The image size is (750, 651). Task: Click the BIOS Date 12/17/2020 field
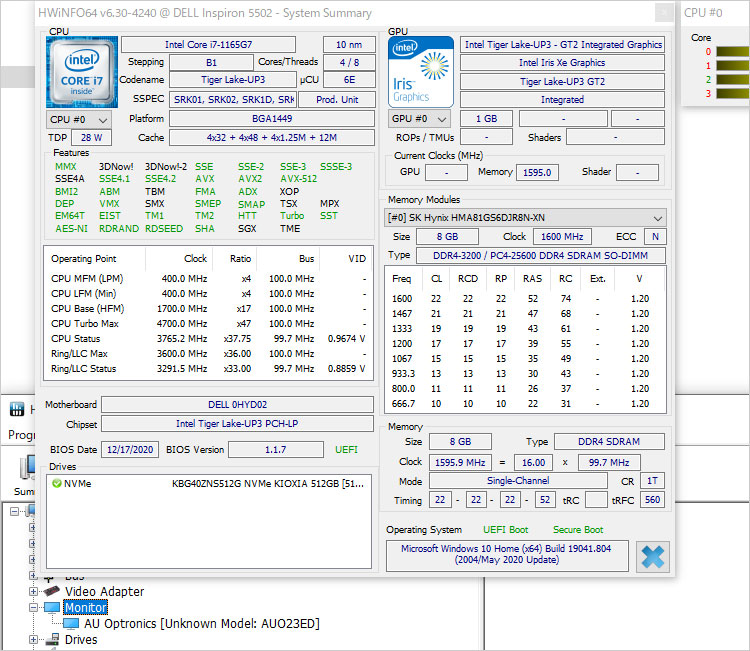point(130,450)
